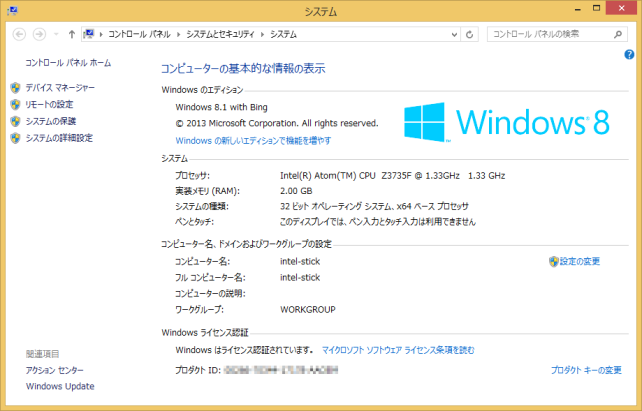Refresh the address bar view
This screenshot has width=642, height=411.
[470, 35]
